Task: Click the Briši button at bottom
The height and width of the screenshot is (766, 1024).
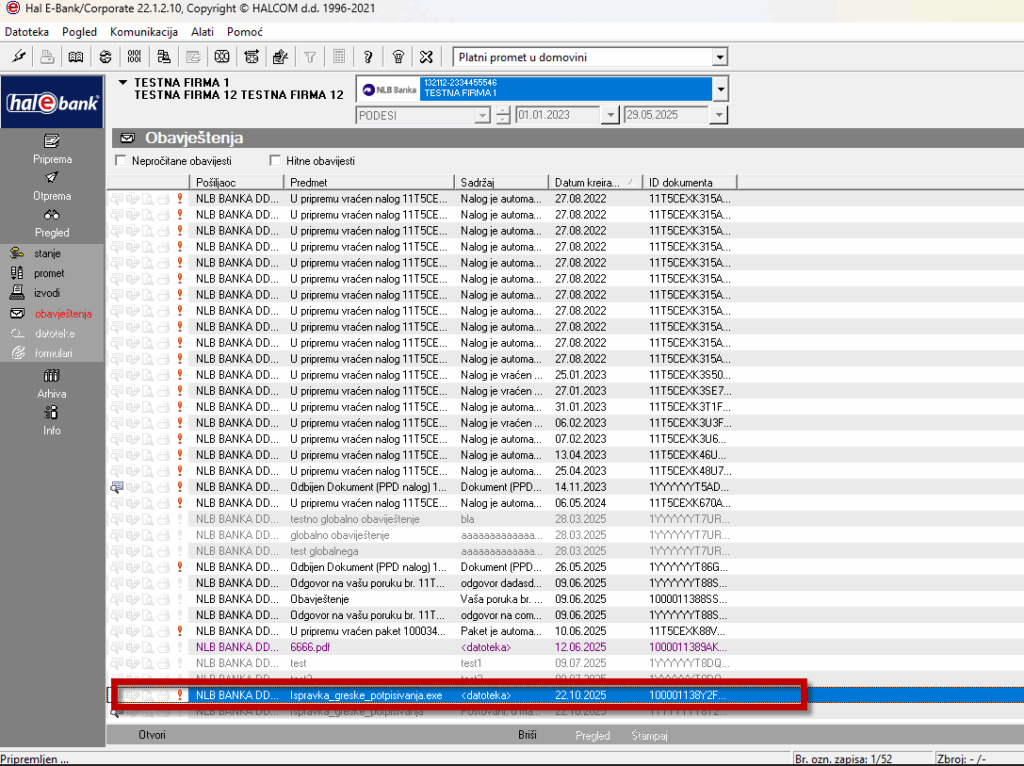Action: [x=527, y=735]
